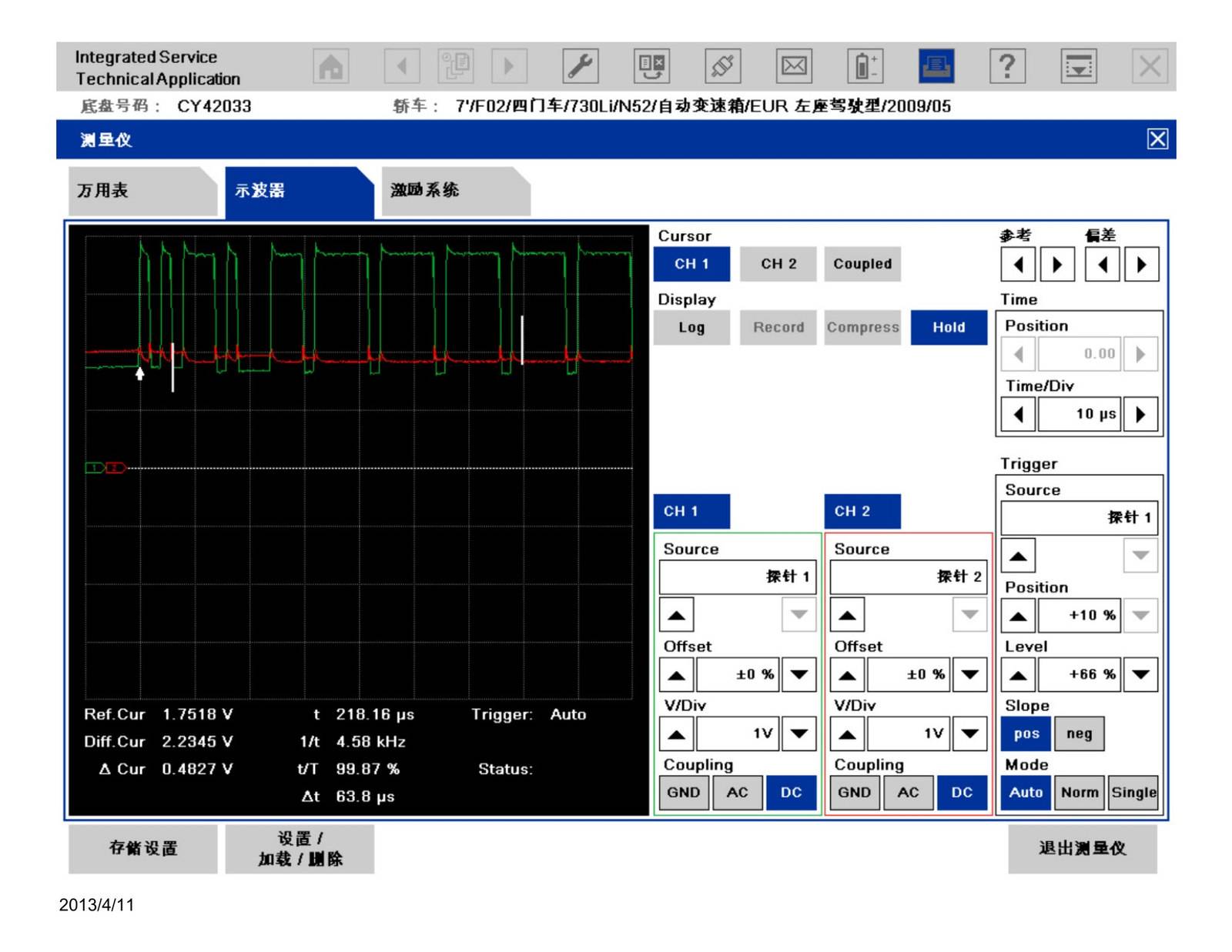Step CH 2 Source up arrow
The image size is (1232, 952).
(848, 615)
